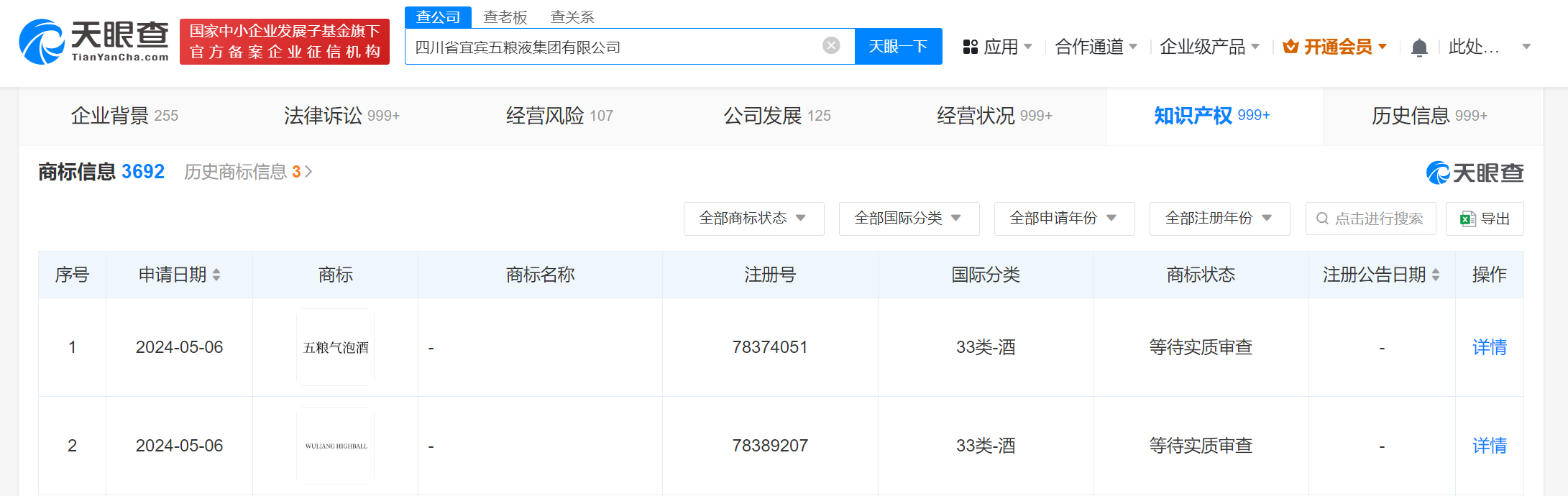Click the TianYanCha logo in the header

[94, 42]
